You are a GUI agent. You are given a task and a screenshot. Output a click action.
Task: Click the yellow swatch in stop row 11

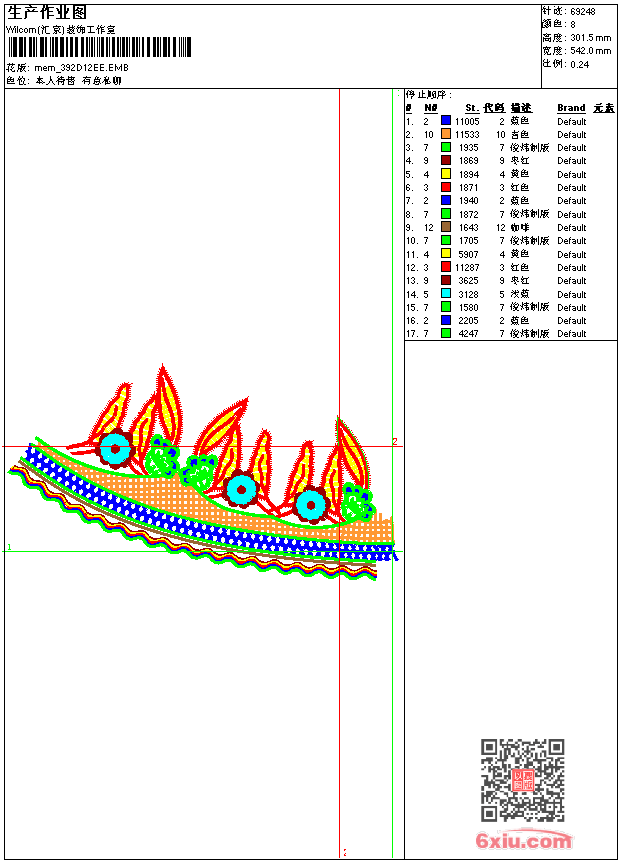[446, 254]
